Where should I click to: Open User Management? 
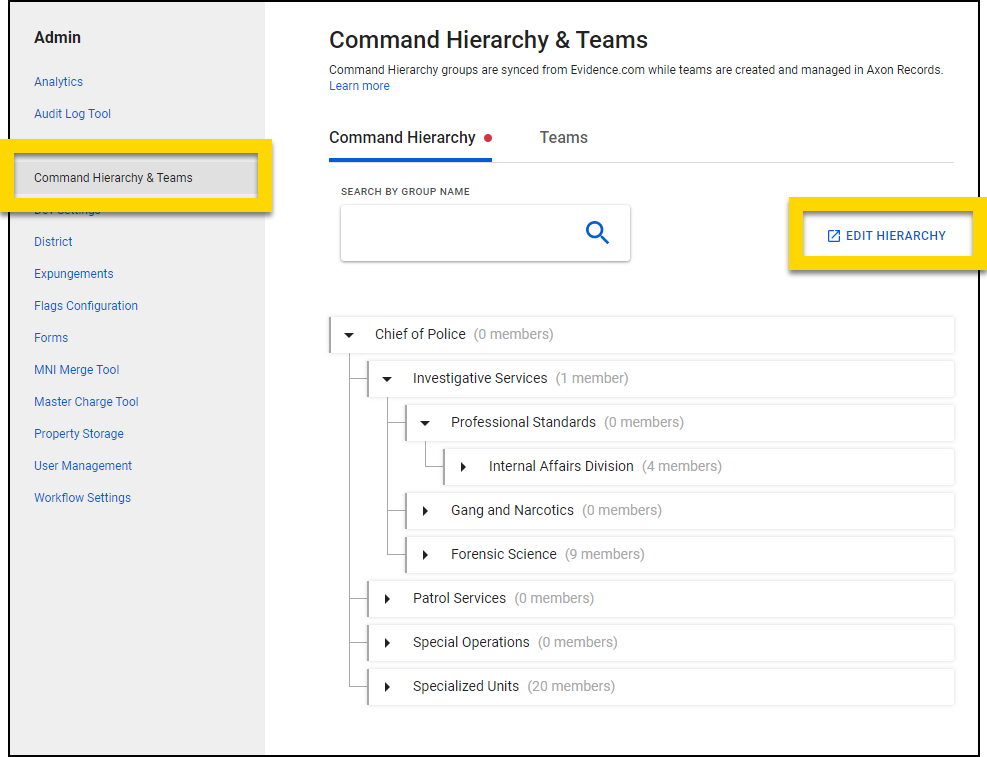83,465
